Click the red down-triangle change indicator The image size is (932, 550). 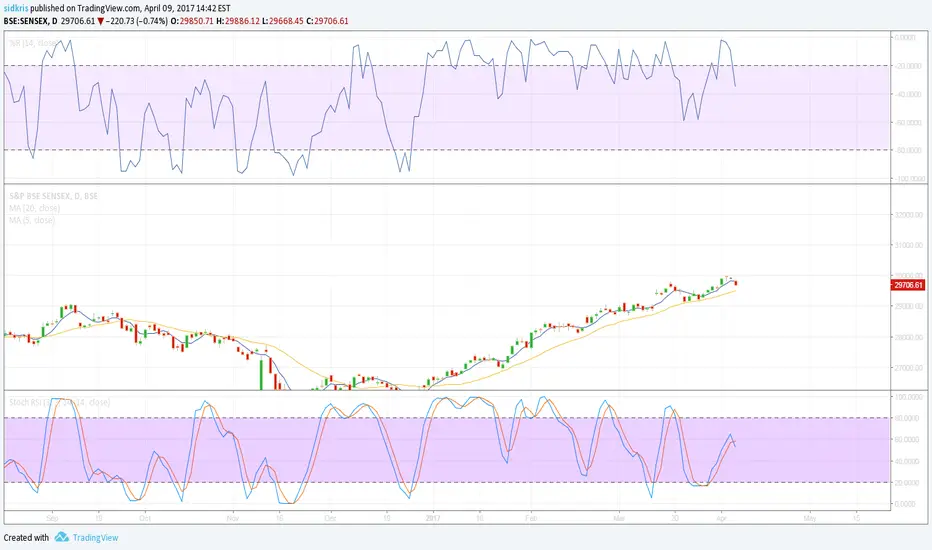(x=100, y=21)
